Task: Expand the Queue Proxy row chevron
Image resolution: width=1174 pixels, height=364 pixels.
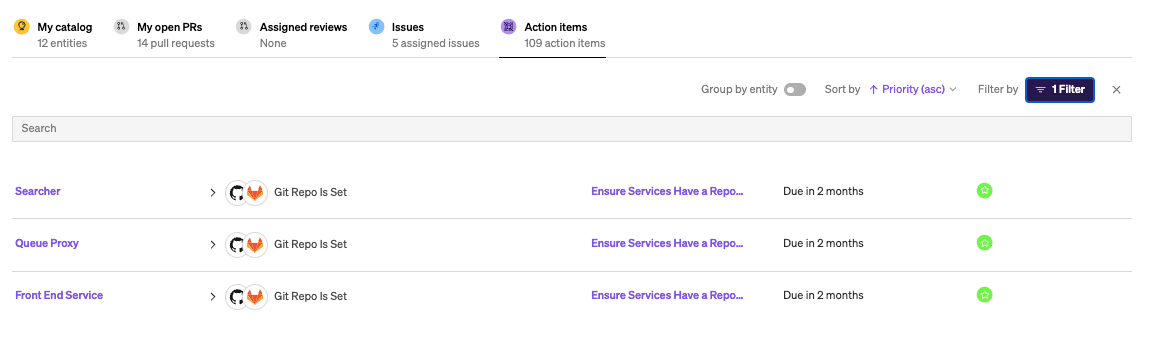Action: click(x=213, y=244)
